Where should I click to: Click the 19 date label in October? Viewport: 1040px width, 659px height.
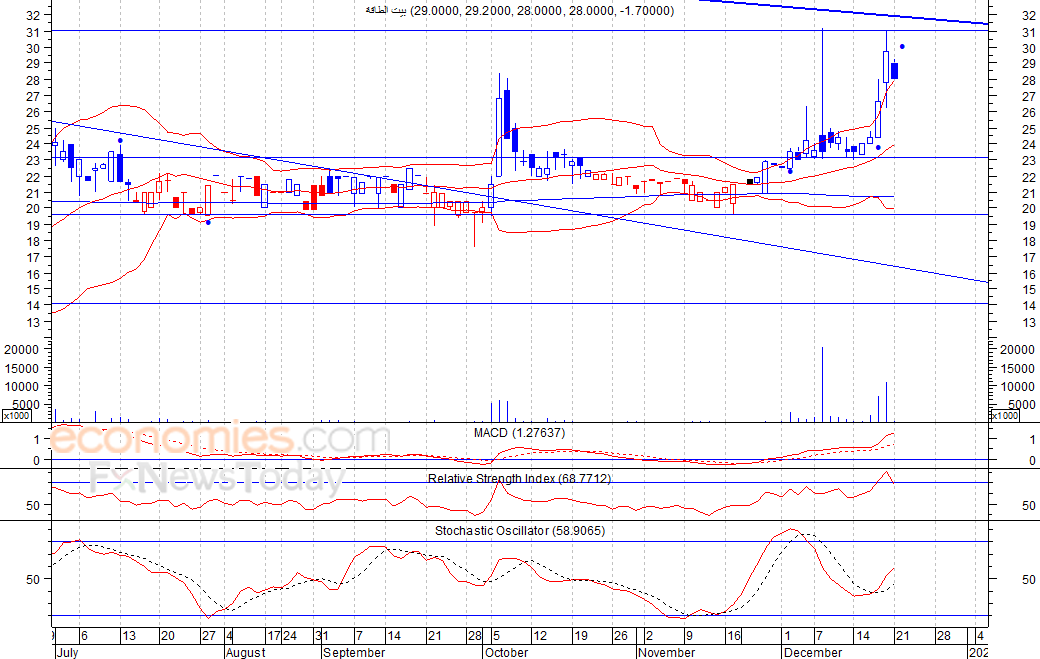point(580,636)
